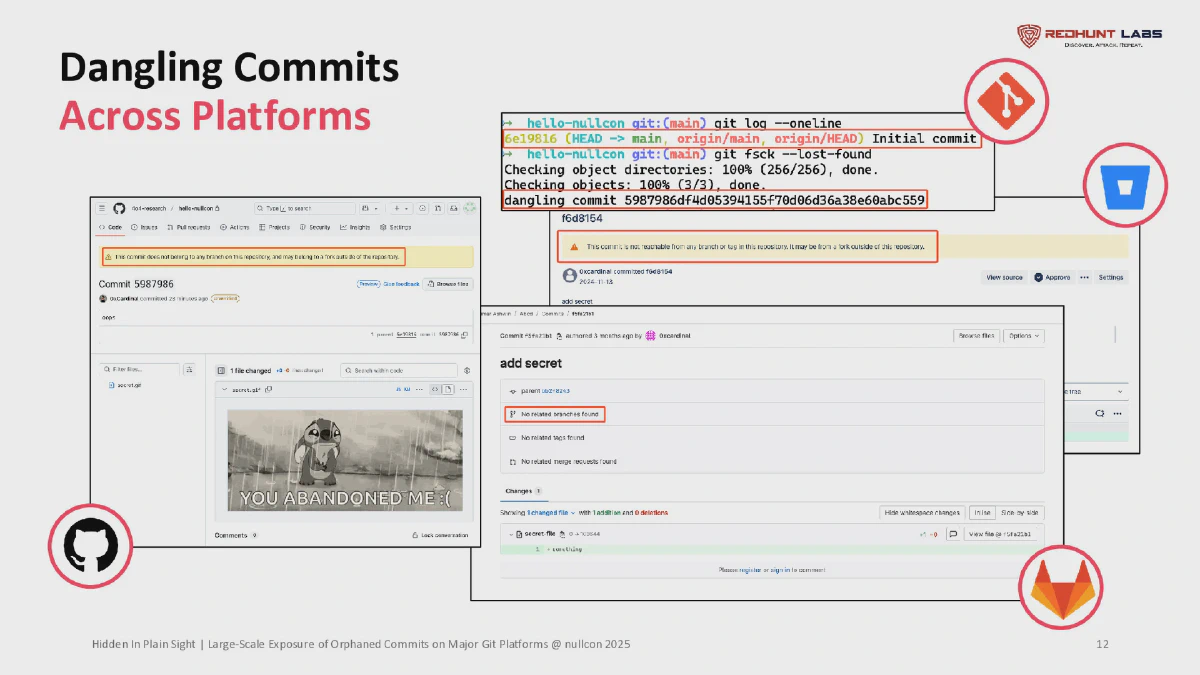The height and width of the screenshot is (675, 1200).
Task: Open the Bitbucket Settings button
Action: point(1111,277)
